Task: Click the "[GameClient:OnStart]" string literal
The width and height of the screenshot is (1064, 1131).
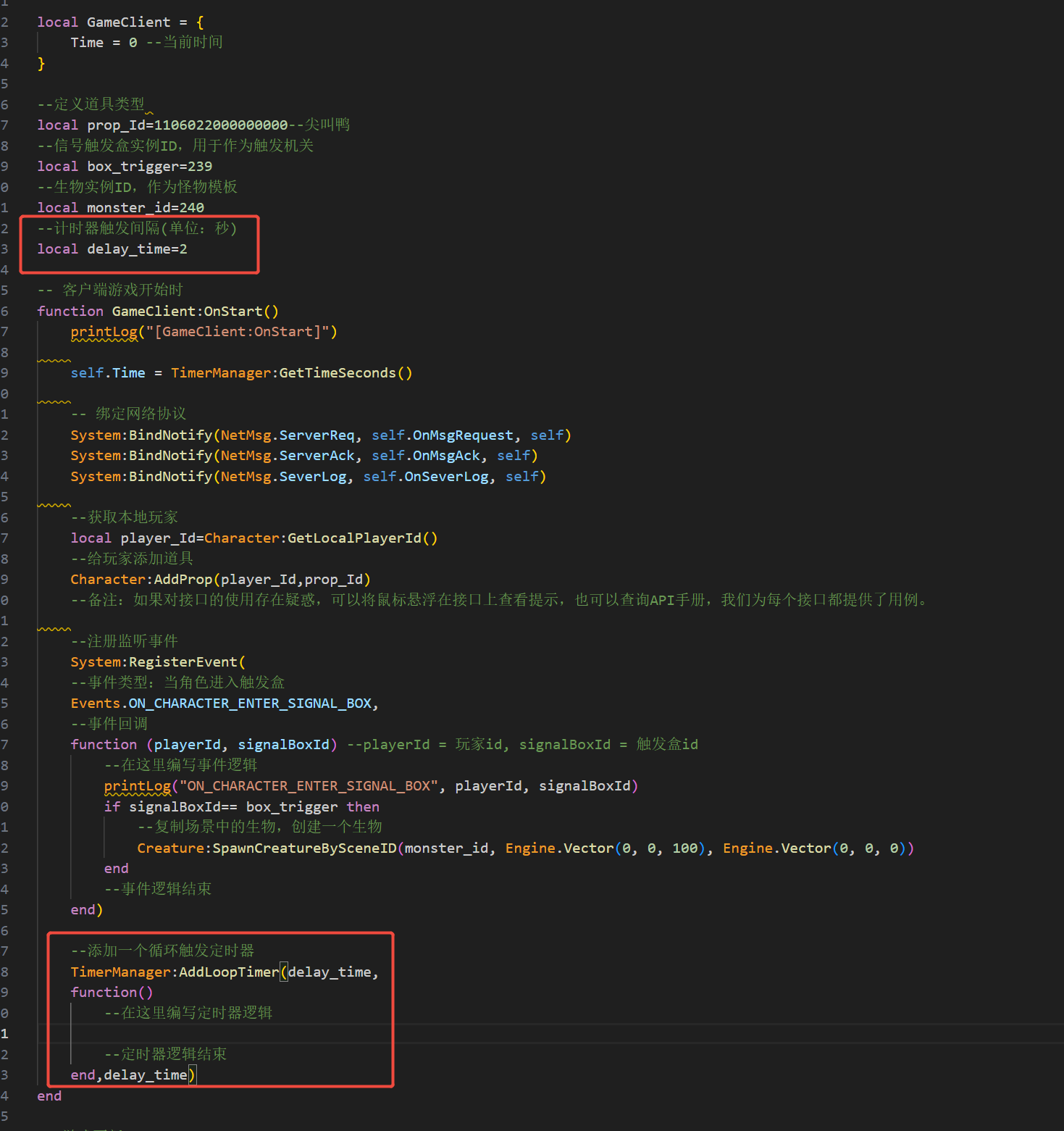Action: pyautogui.click(x=238, y=332)
